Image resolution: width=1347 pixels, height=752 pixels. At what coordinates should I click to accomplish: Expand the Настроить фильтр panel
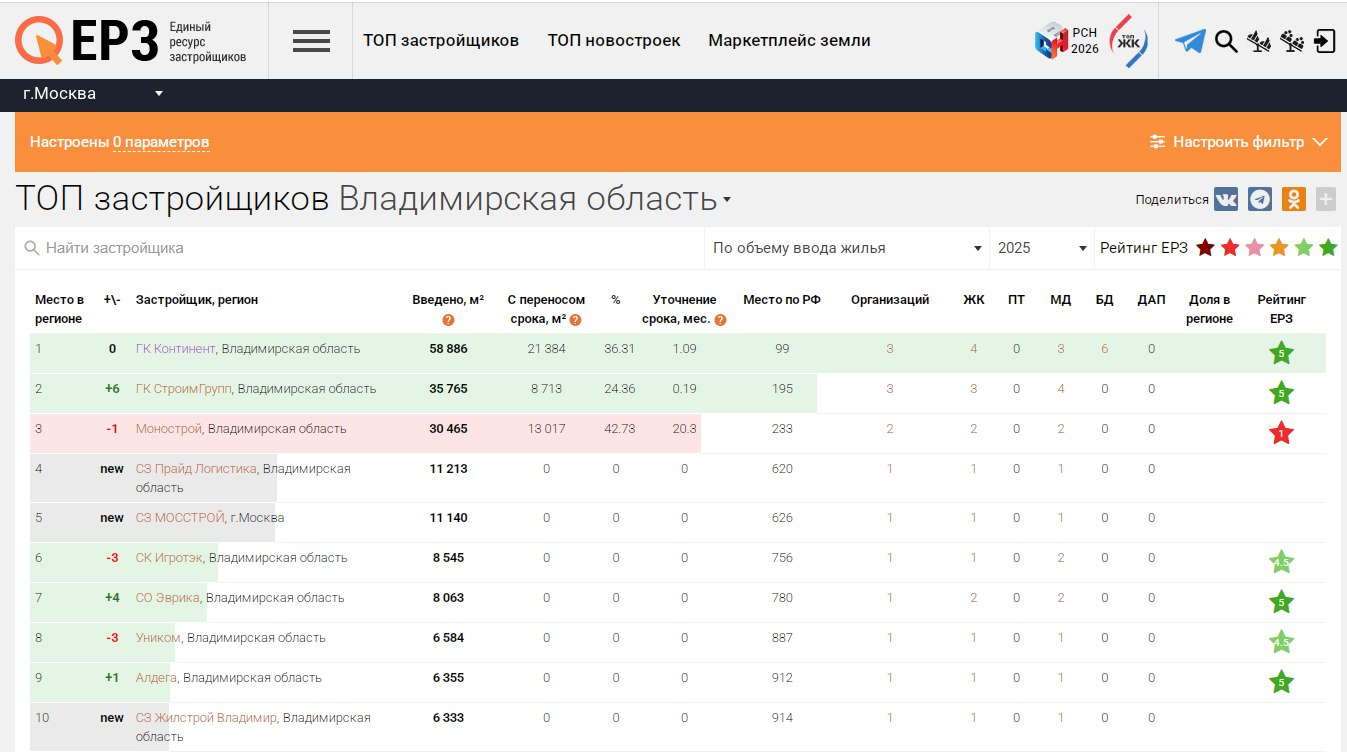pyautogui.click(x=1239, y=142)
